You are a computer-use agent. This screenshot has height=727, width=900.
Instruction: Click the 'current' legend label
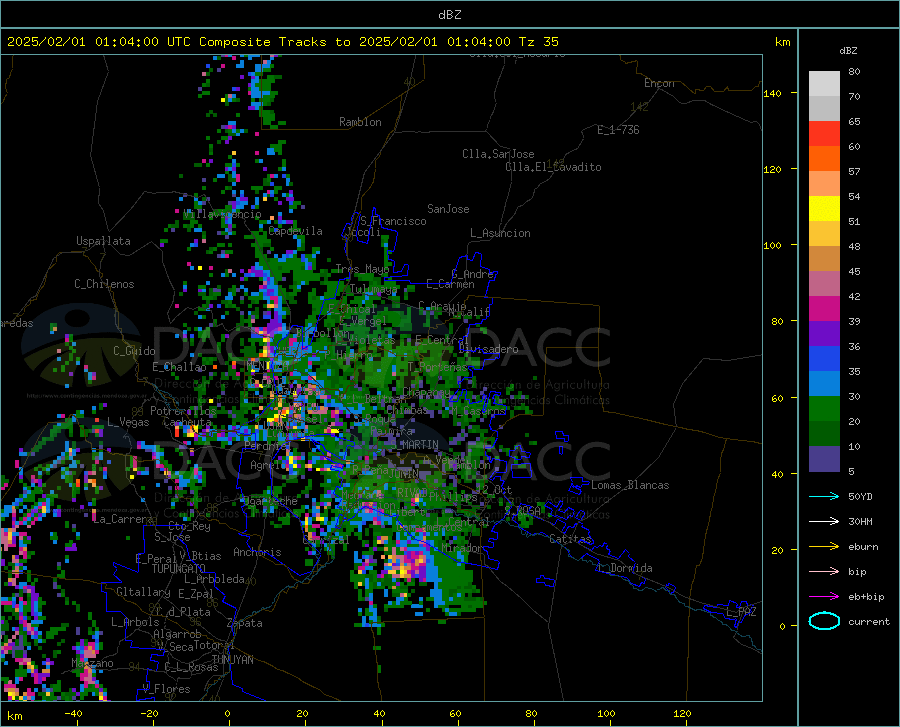pyautogui.click(x=869, y=622)
